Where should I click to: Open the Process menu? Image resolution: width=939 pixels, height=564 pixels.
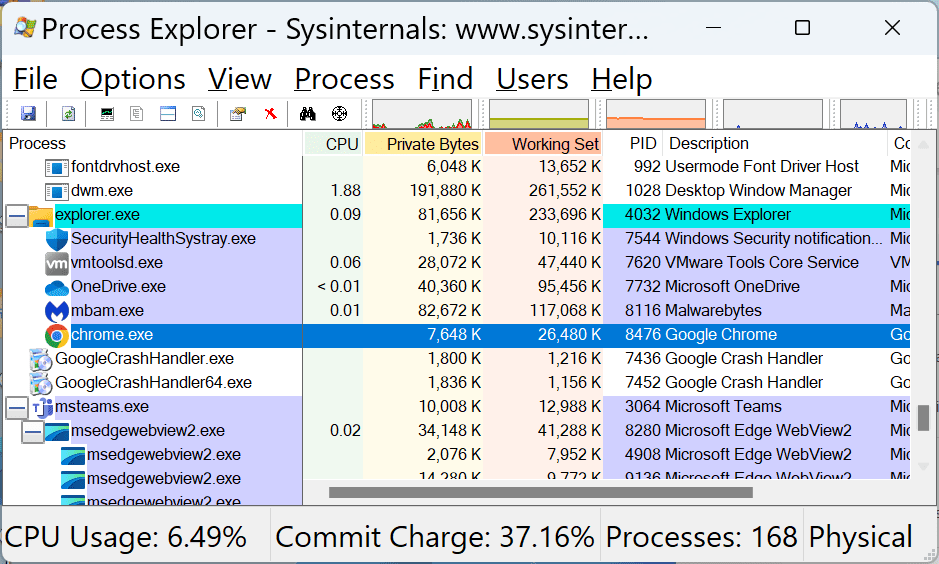click(x=344, y=79)
